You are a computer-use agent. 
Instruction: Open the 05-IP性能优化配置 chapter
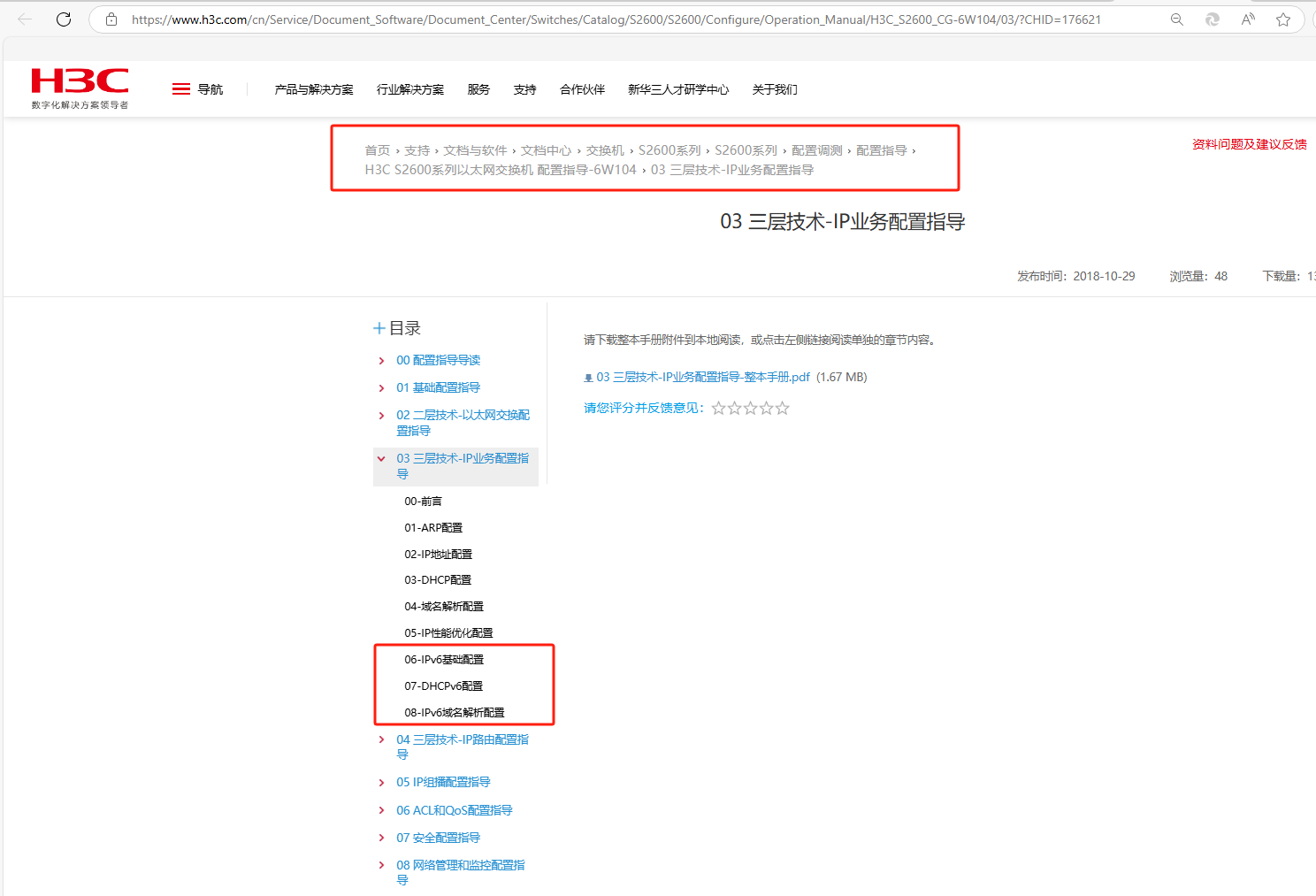pos(449,633)
